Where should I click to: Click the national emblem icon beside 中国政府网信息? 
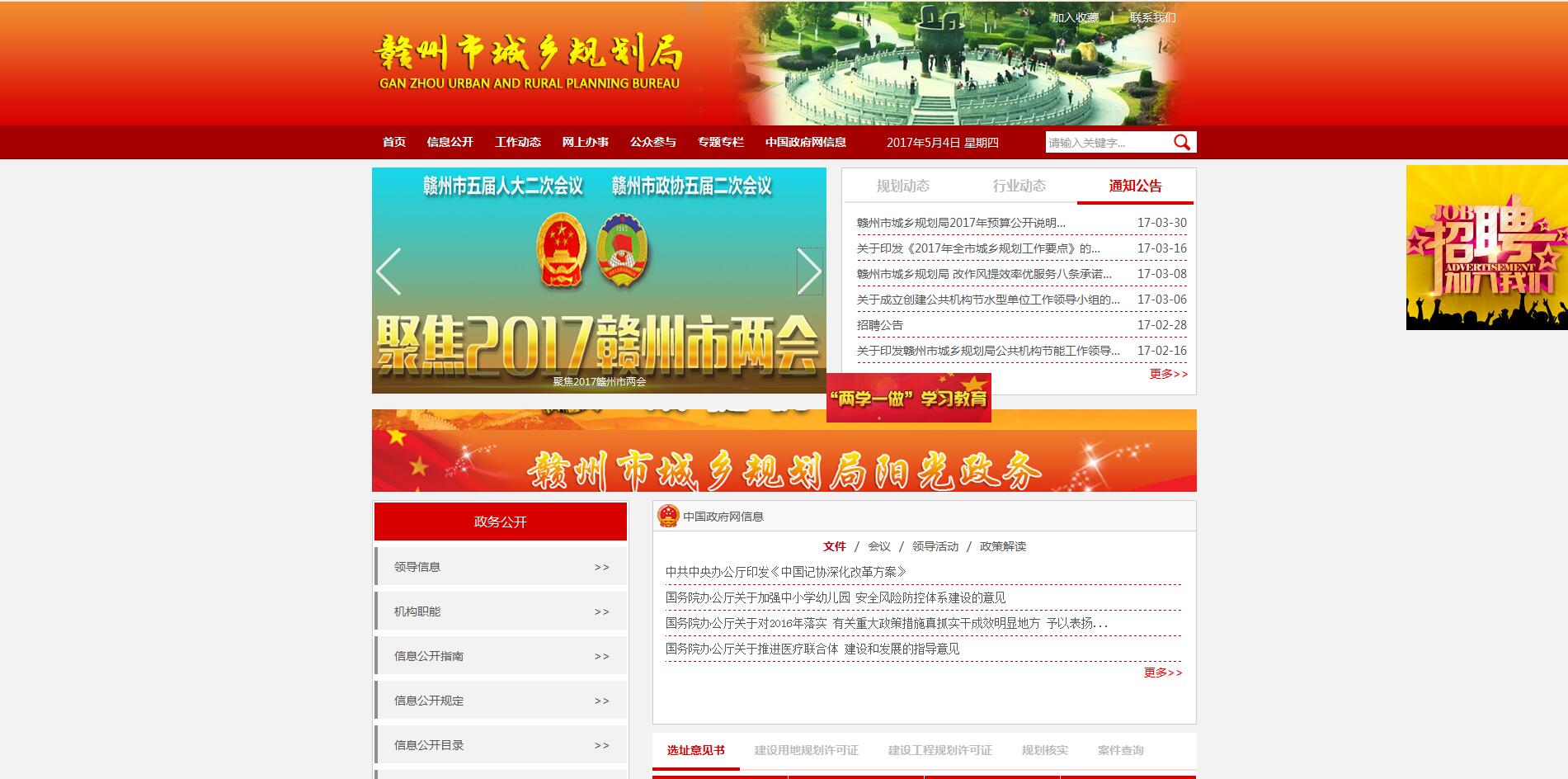[x=668, y=517]
